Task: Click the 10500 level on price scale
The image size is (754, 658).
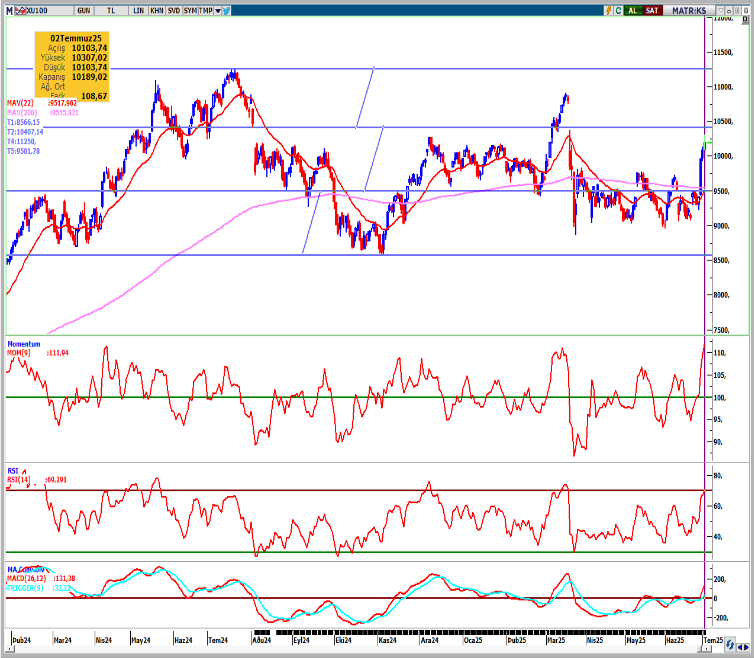Action: 724,122
